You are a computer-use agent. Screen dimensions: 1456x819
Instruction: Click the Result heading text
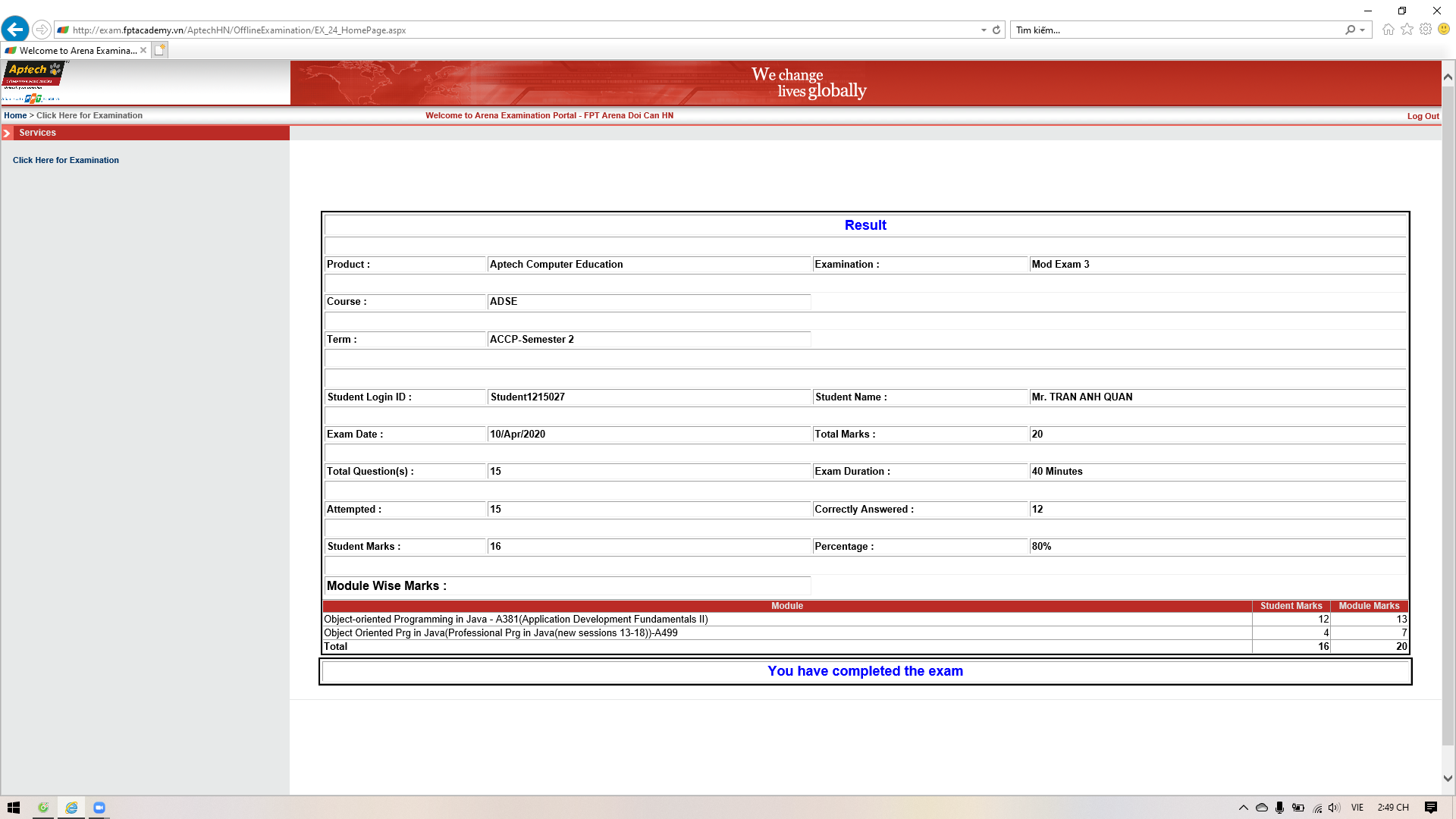coord(865,225)
